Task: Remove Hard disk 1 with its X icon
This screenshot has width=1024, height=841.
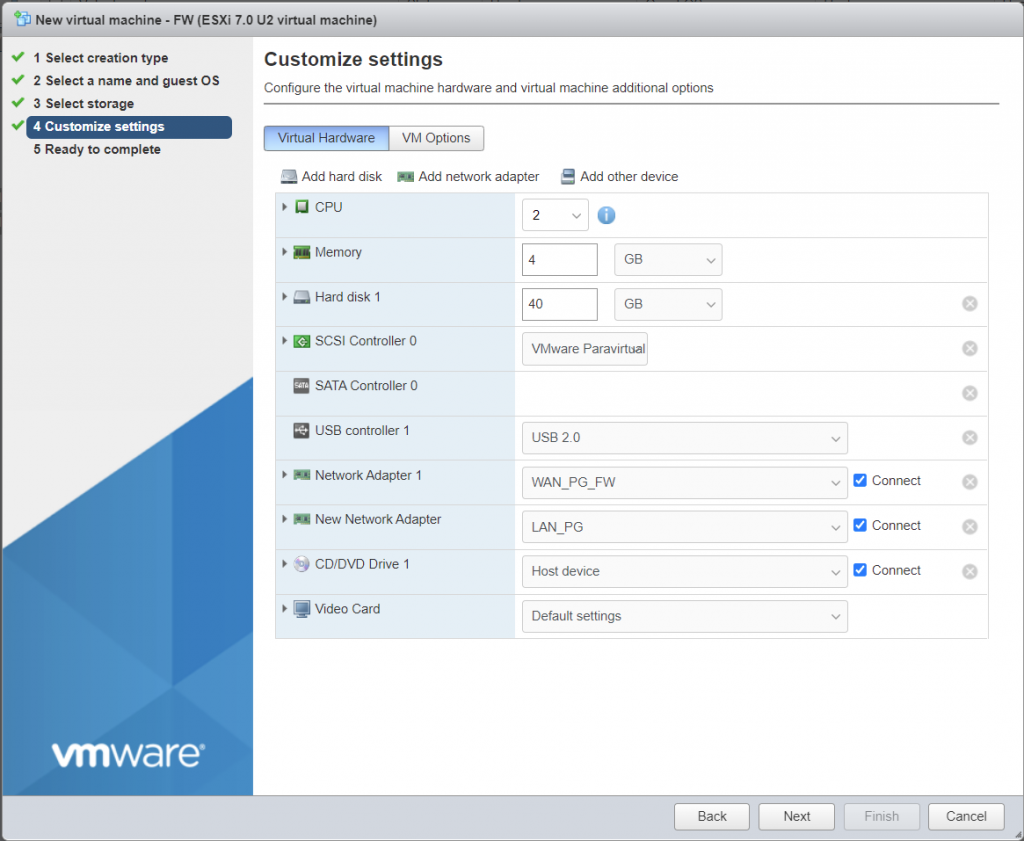Action: 970,304
